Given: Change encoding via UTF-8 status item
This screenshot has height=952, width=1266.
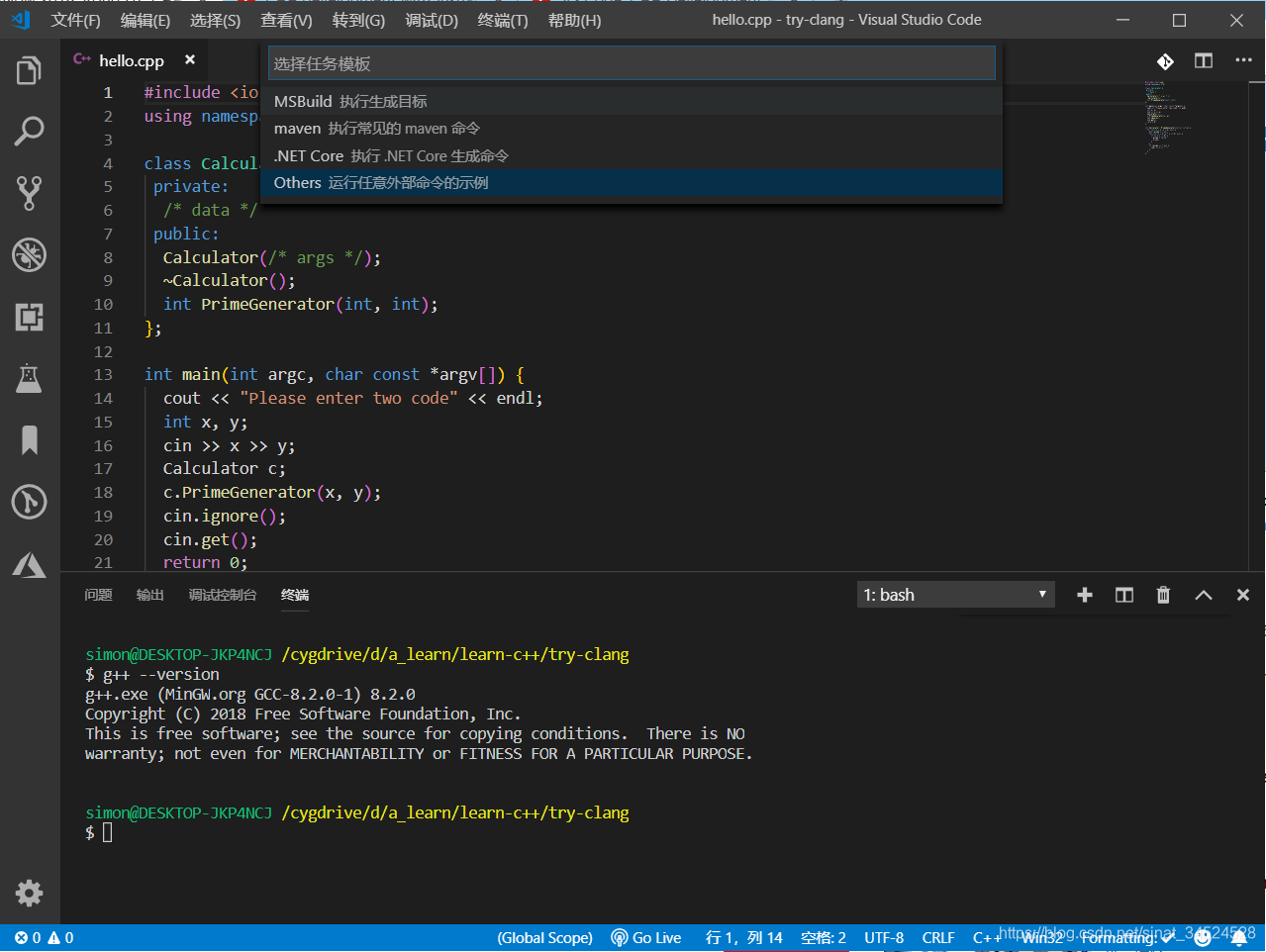Looking at the screenshot, I should pos(884,938).
